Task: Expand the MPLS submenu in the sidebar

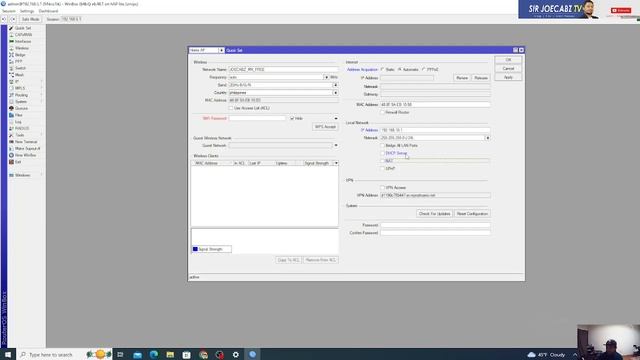Action: [25, 88]
